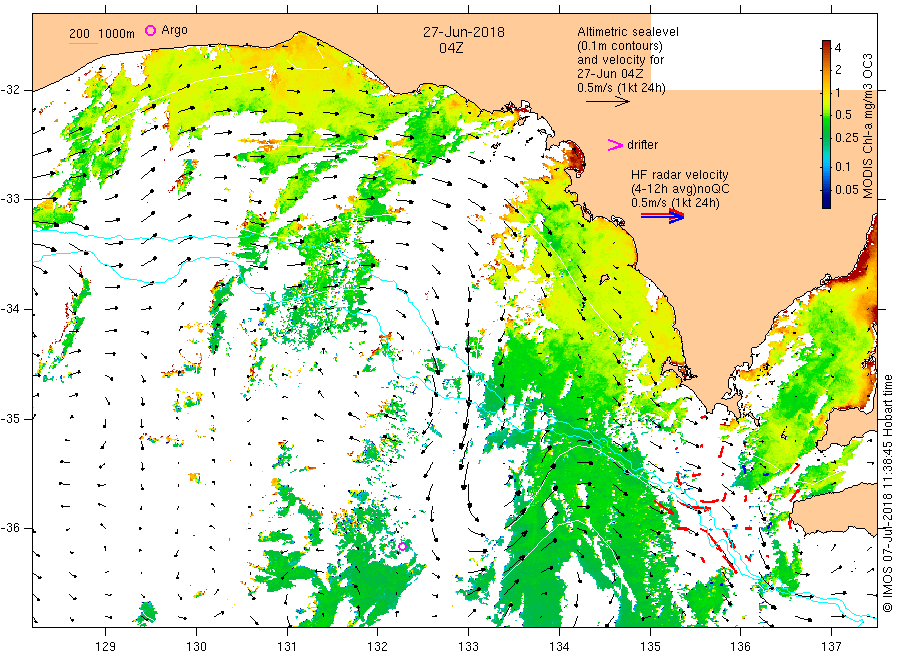
Task: Click the longitude label 133
Action: tap(468, 647)
